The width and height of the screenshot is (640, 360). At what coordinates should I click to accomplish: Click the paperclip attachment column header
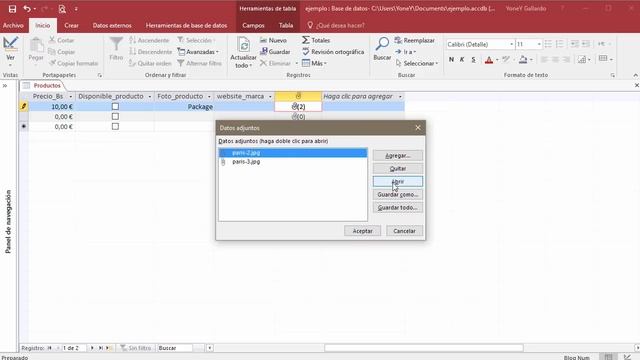[298, 96]
